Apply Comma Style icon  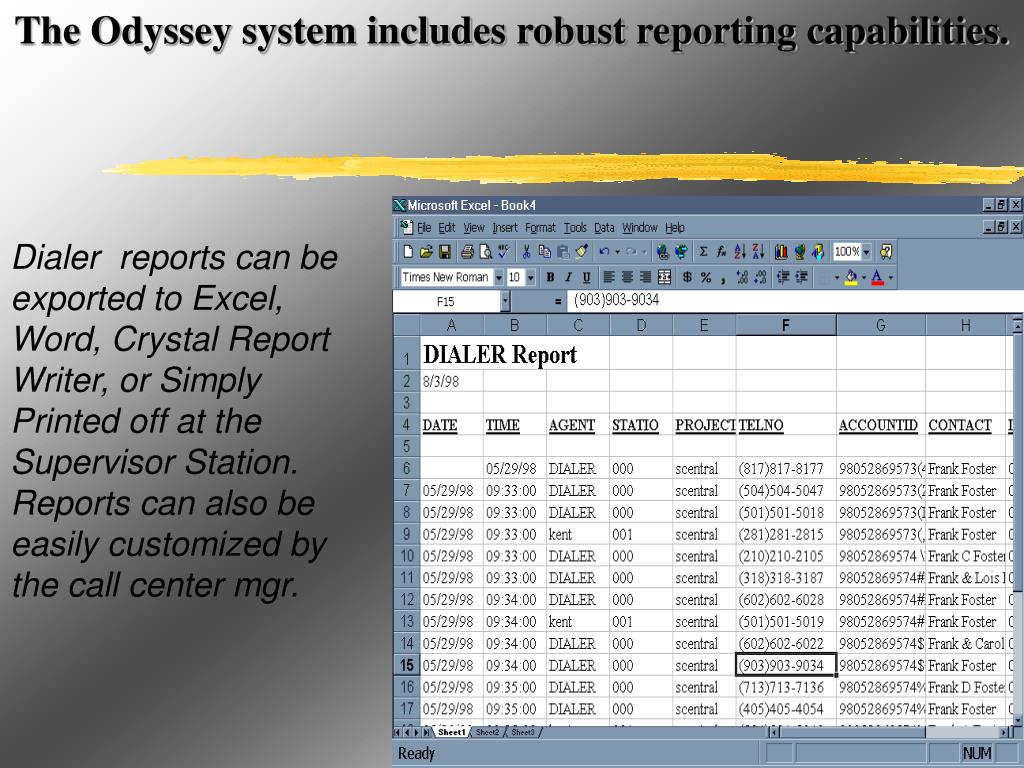pyautogui.click(x=724, y=278)
